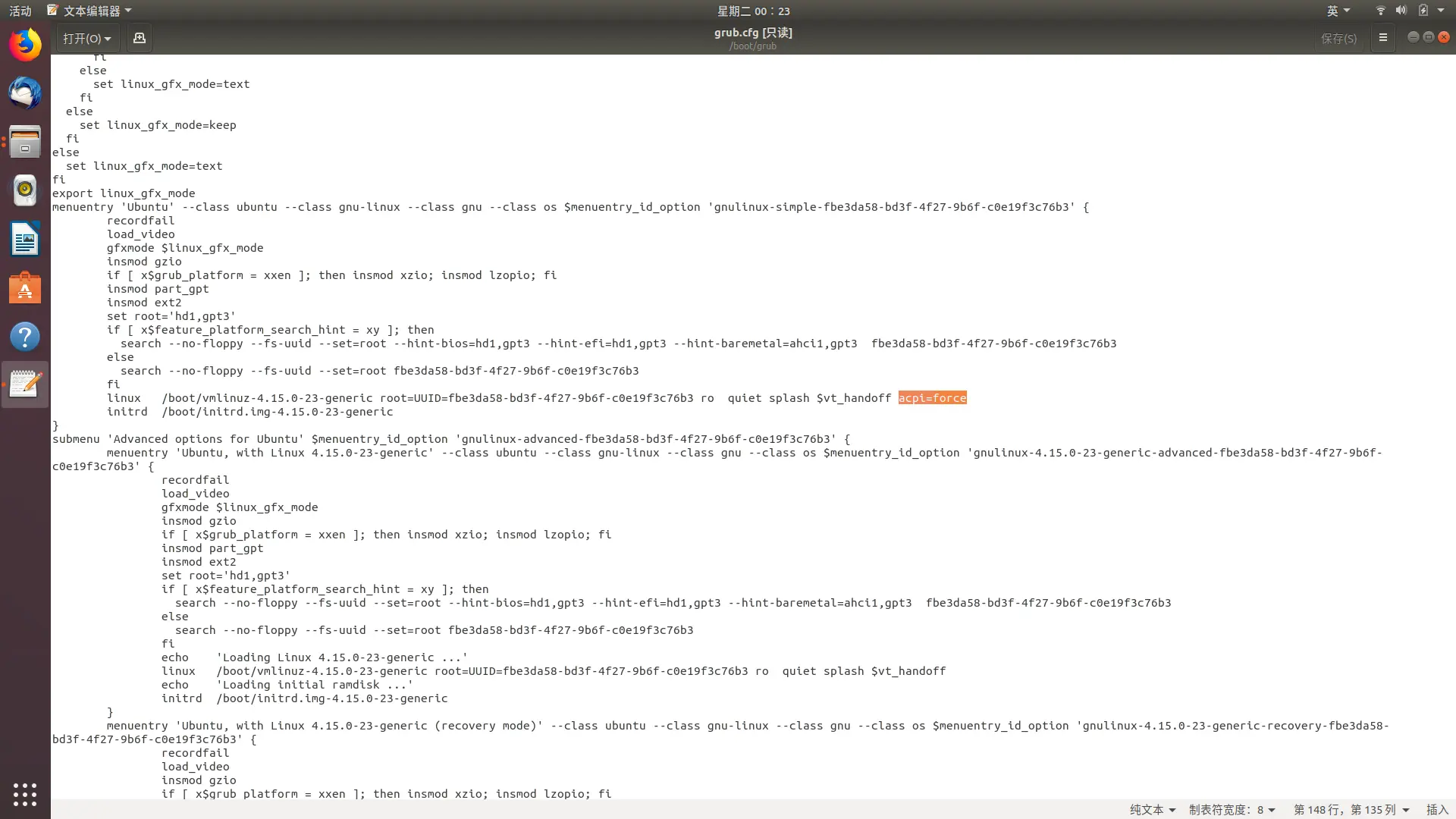
Task: Open the clock and calendar panel
Action: pos(753,11)
